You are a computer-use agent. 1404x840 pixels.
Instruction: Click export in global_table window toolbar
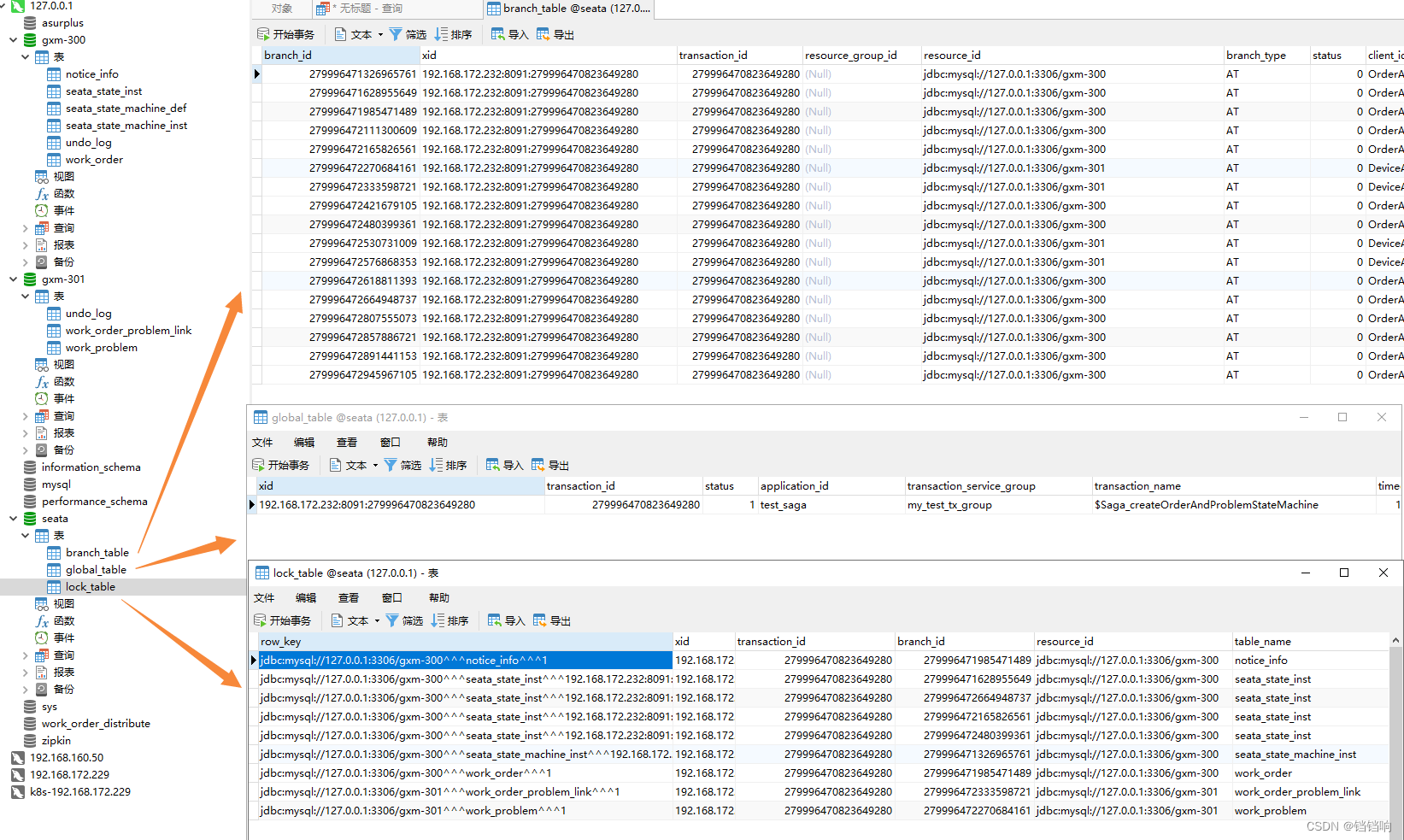[x=550, y=465]
